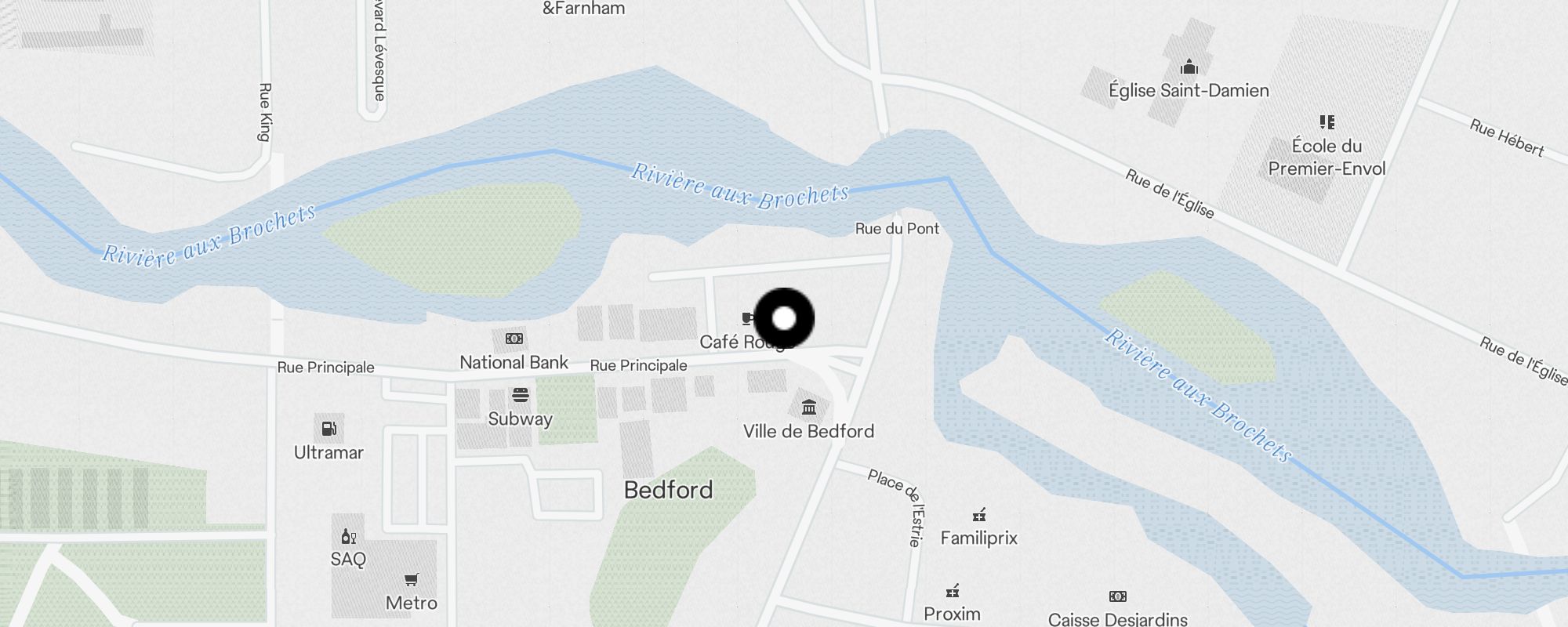The width and height of the screenshot is (1568, 627).
Task: Click the Ville de Bedford town hall icon
Action: (809, 407)
